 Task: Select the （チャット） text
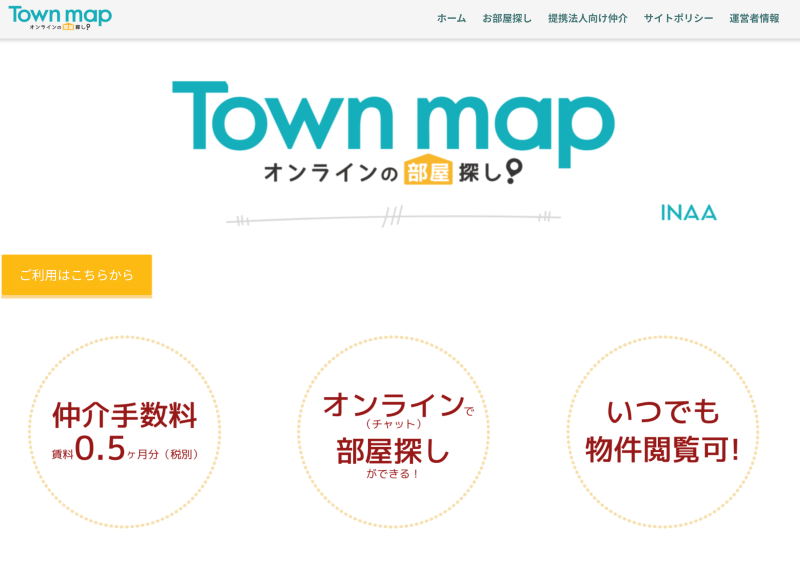pos(393,424)
